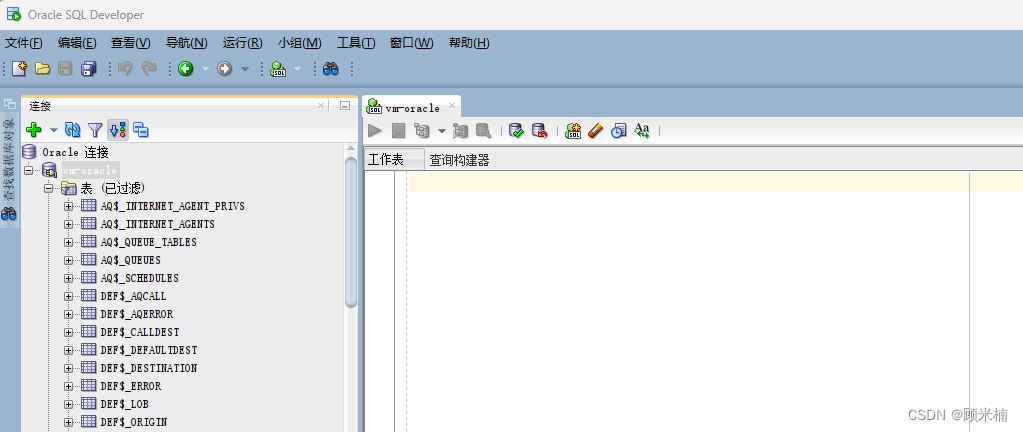This screenshot has height=432, width=1023.
Task: Click the Unshared SQL Worksheet icon
Action: tap(573, 131)
